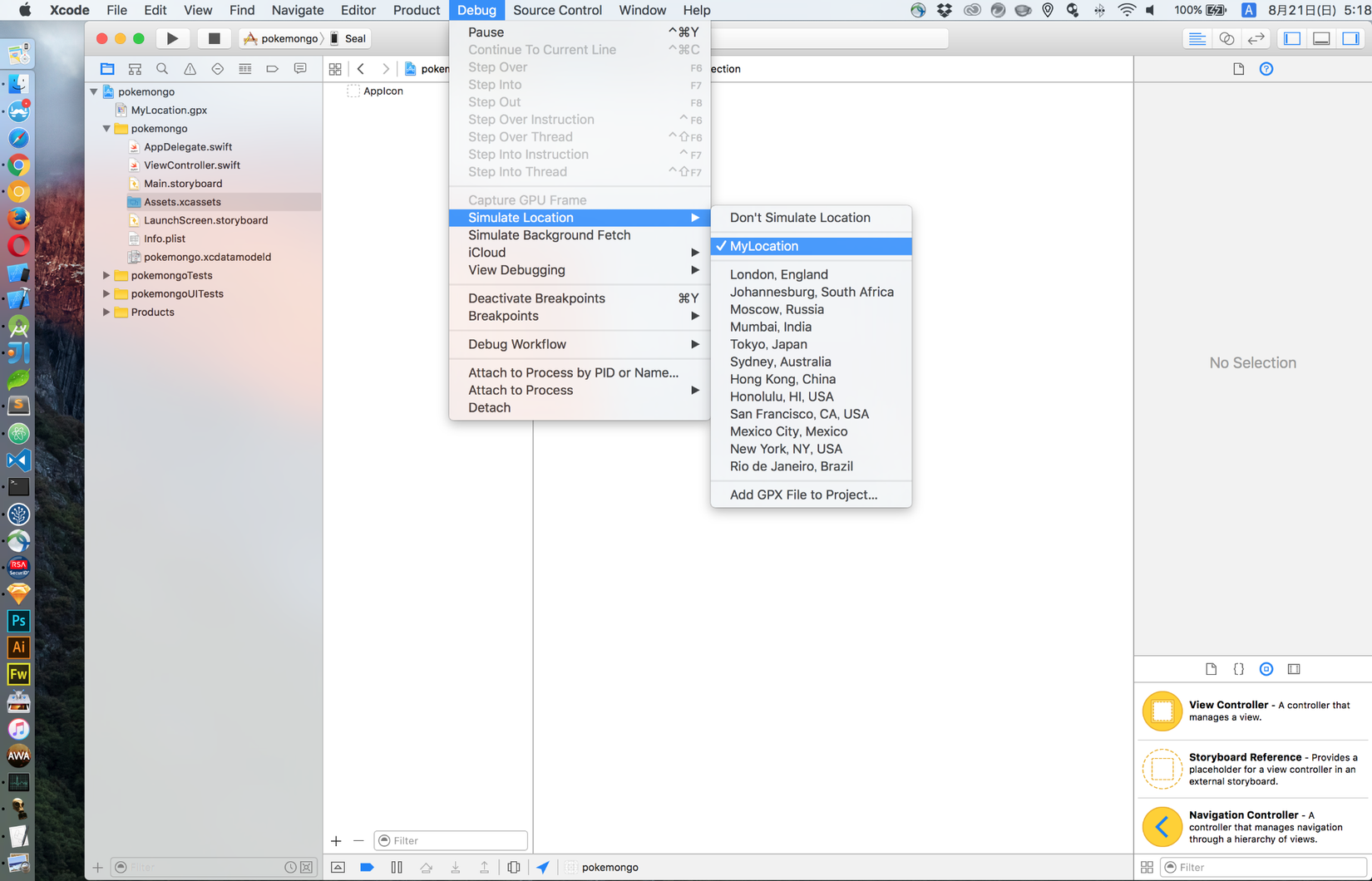The image size is (1372, 881).
Task: Select ViewController.swift in the navigator
Action: click(191, 165)
